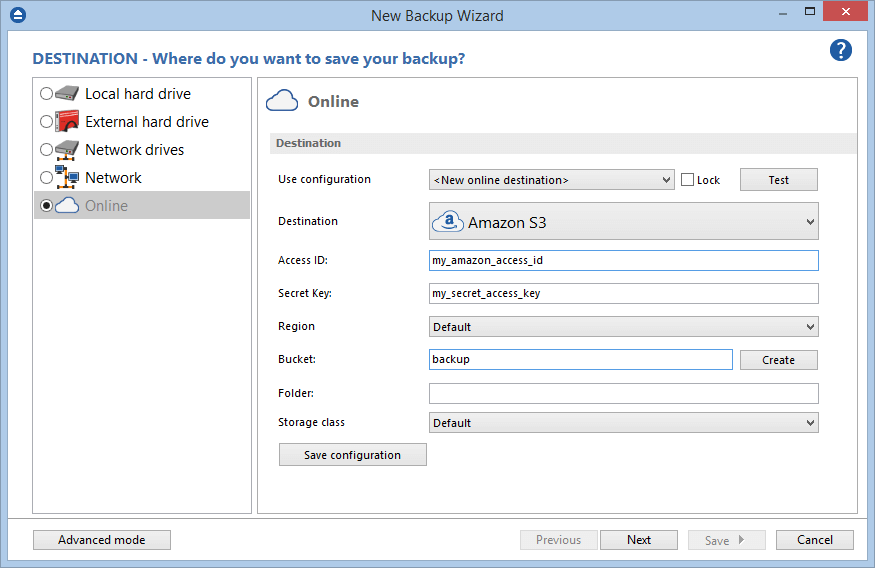
Task: Click the app logo in title bar
Action: pos(18,15)
